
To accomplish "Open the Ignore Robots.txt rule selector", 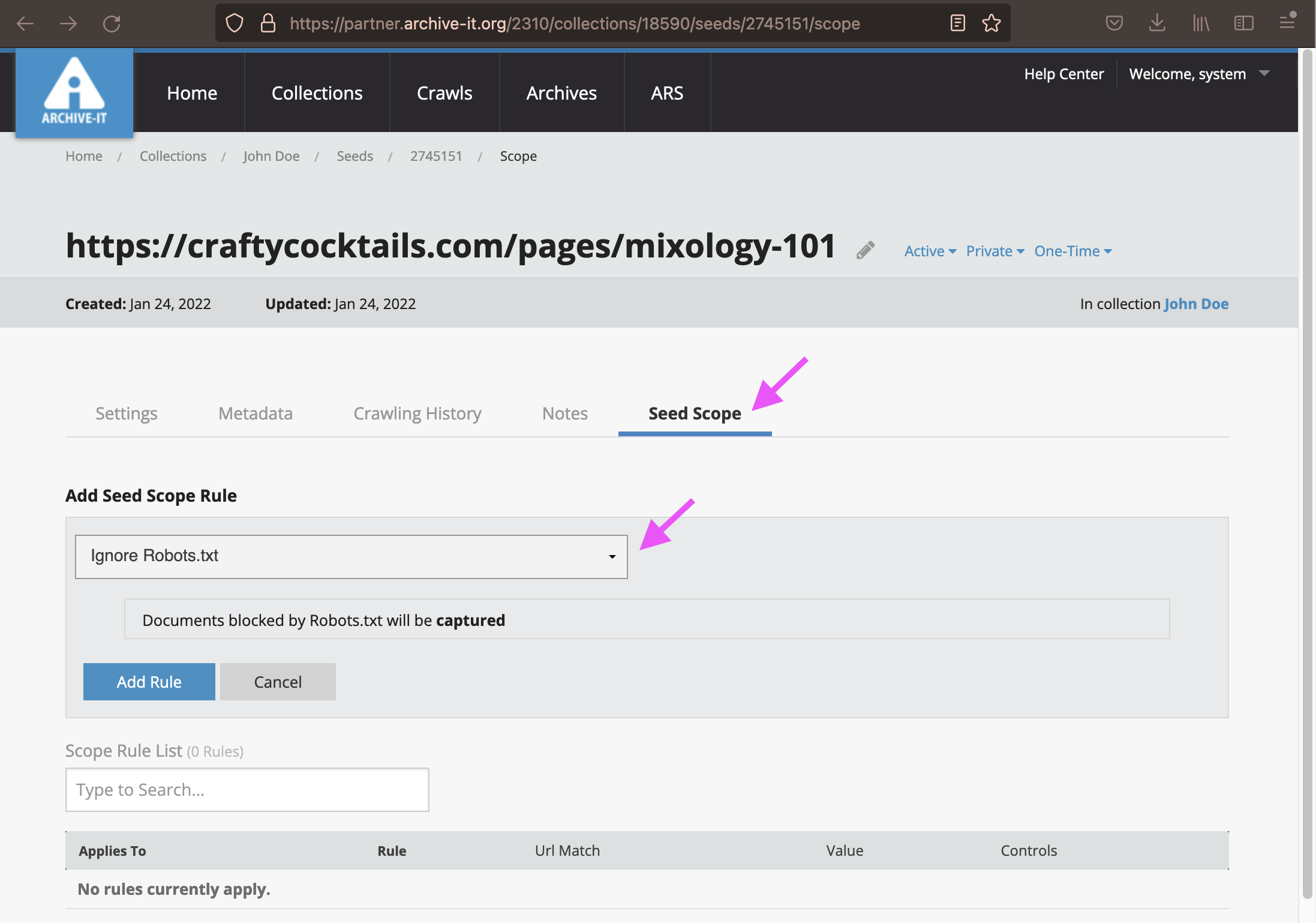I will click(x=351, y=556).
